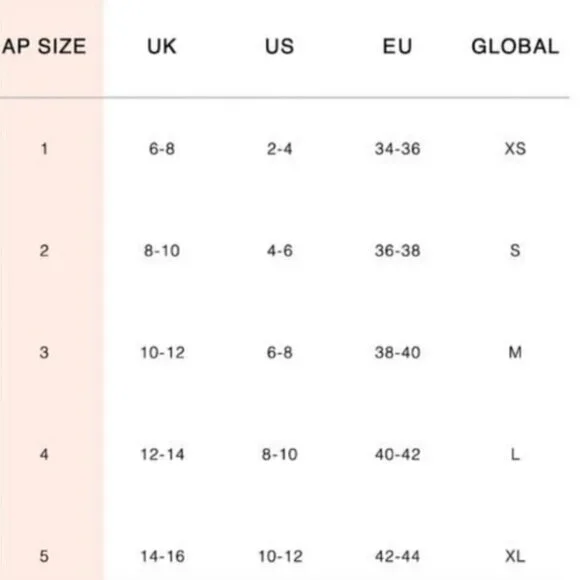Click the EU column header

point(397,46)
